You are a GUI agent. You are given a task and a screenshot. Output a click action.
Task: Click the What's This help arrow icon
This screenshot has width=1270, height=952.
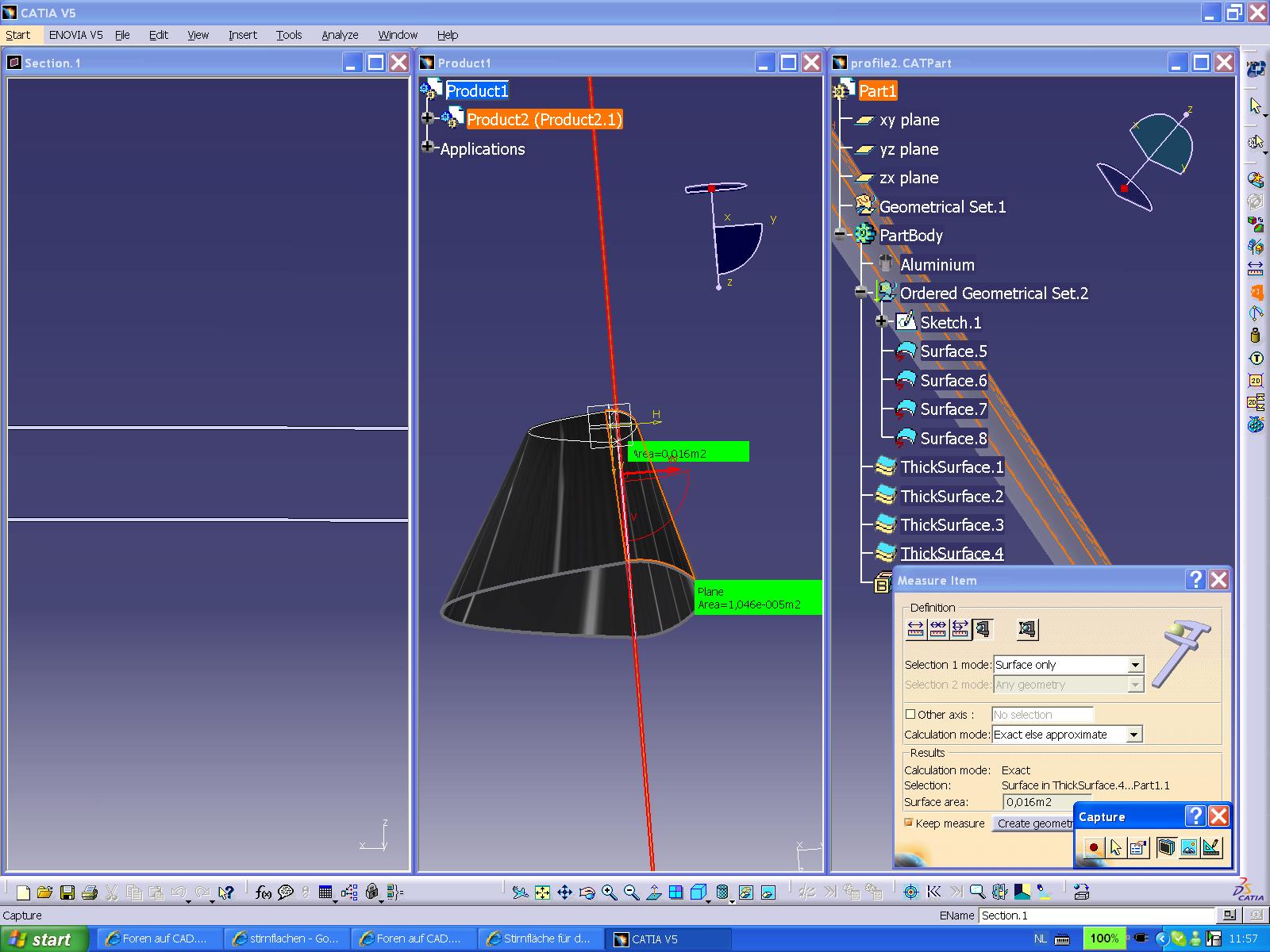[x=225, y=892]
